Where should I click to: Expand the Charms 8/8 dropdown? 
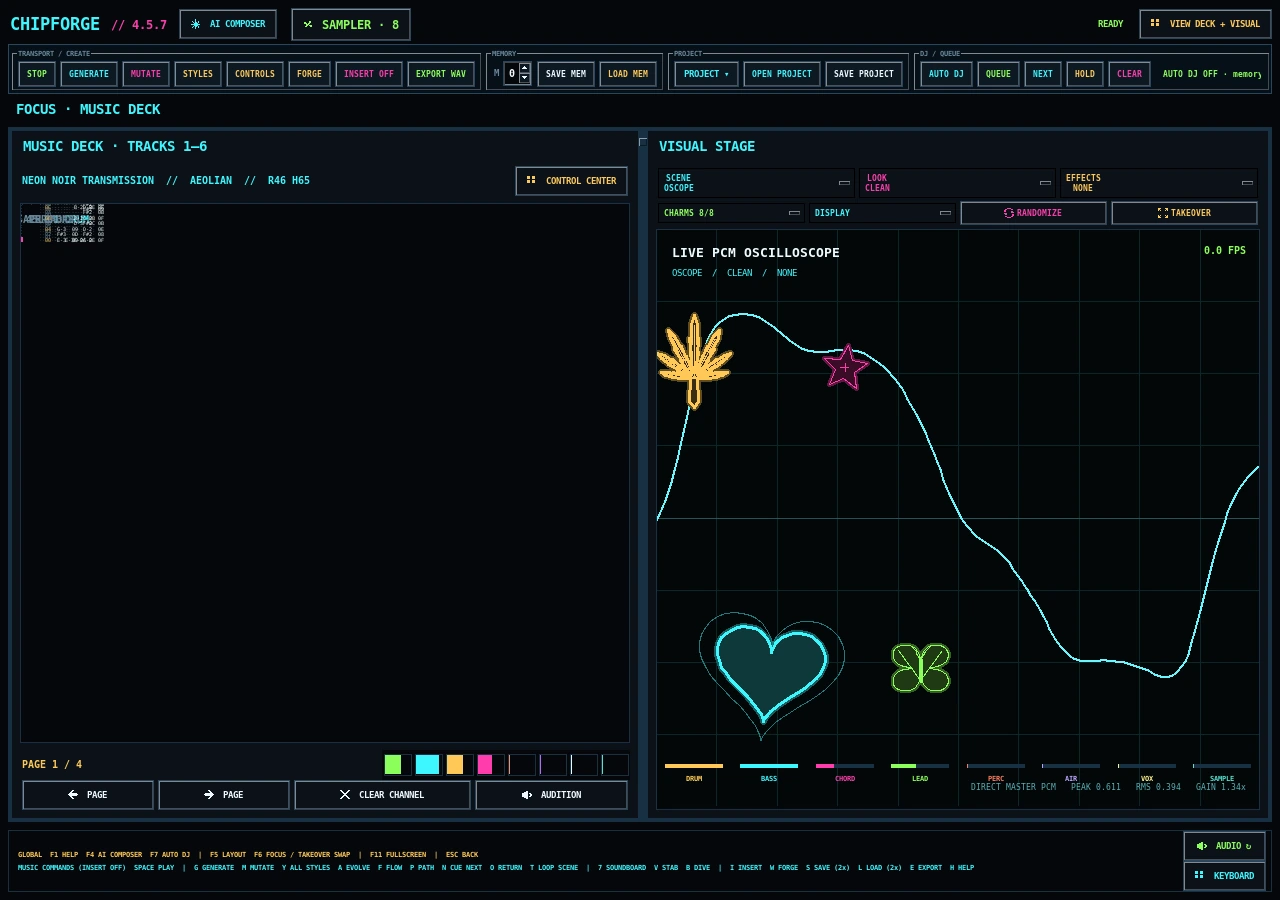(x=731, y=213)
